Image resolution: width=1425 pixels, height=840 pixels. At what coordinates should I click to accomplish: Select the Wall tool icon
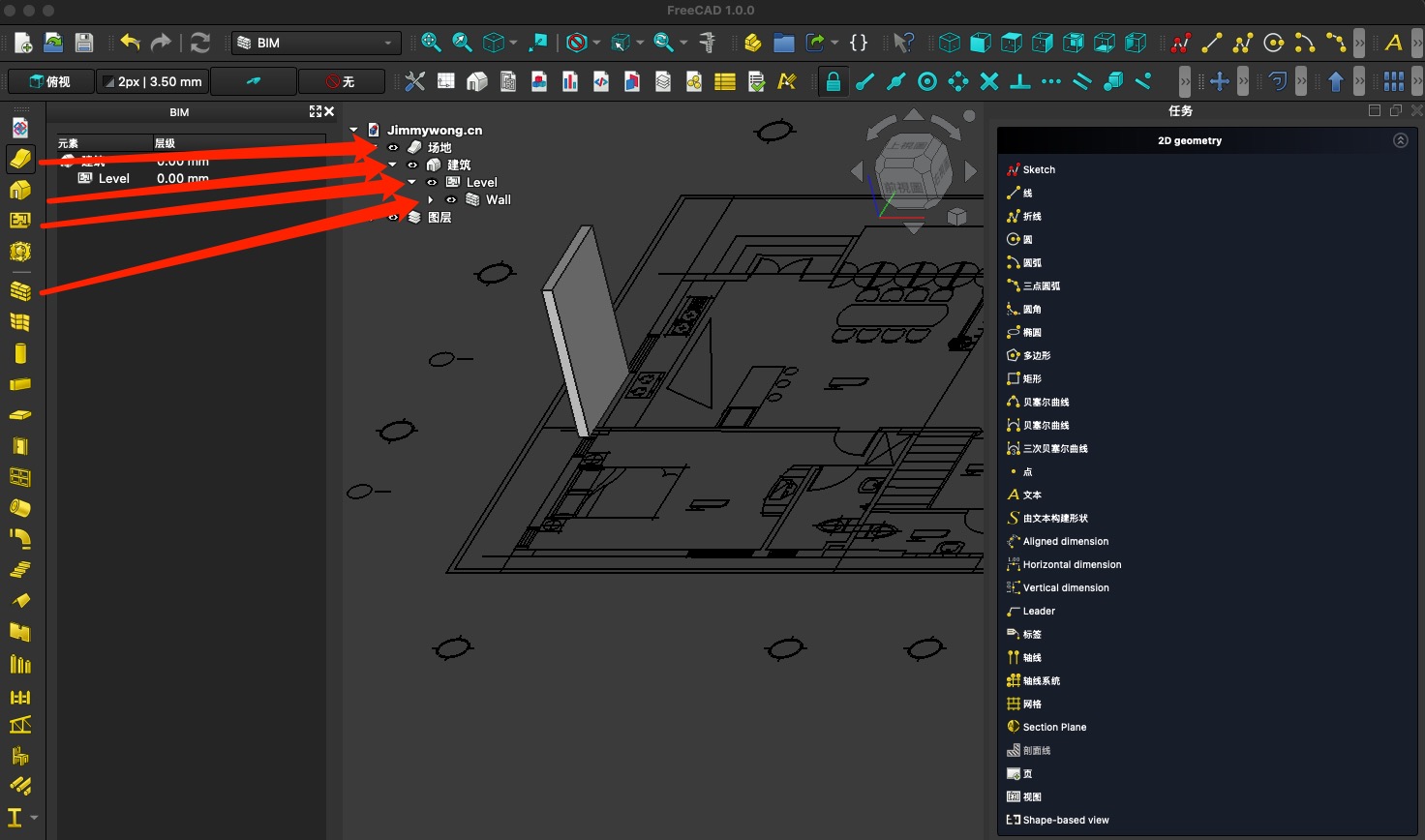pyautogui.click(x=20, y=290)
